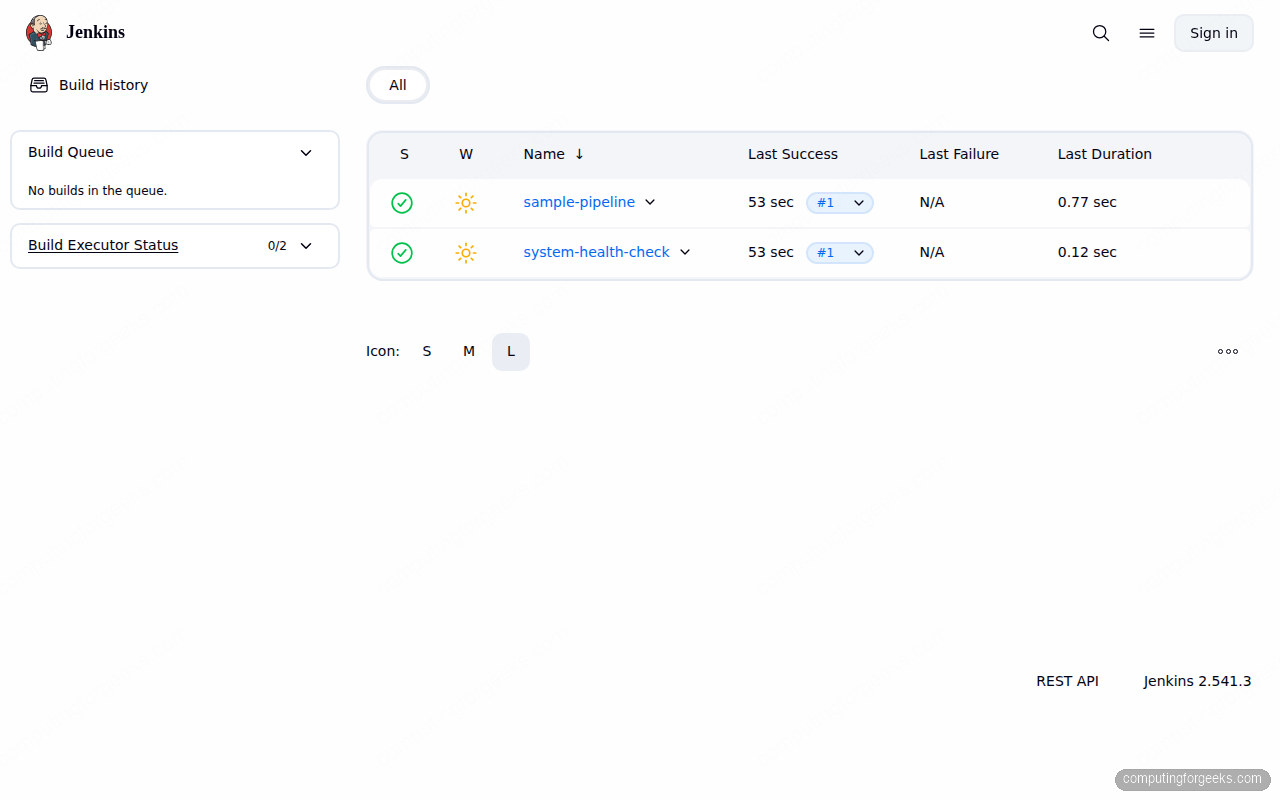Viewport: 1280px width, 800px height.
Task: Click the Build Executor Status link
Action: tap(103, 245)
